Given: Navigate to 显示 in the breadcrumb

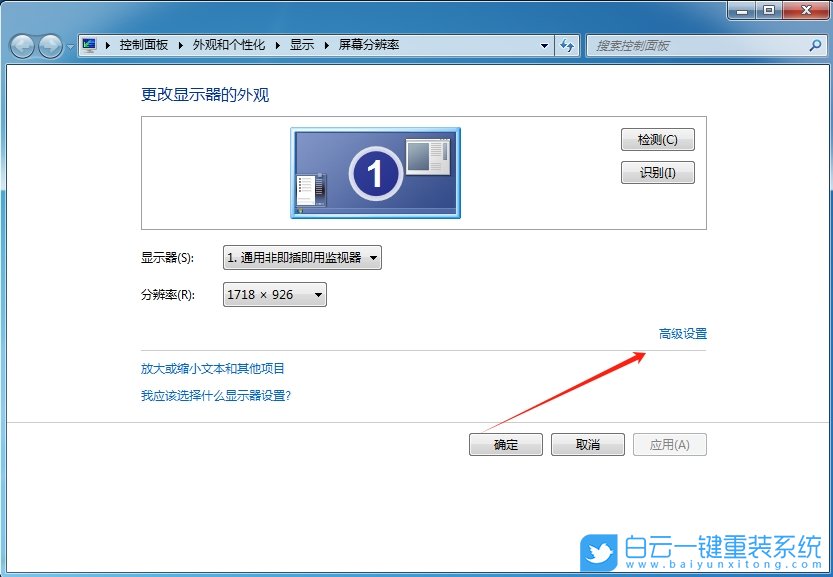Looking at the screenshot, I should coord(302,45).
